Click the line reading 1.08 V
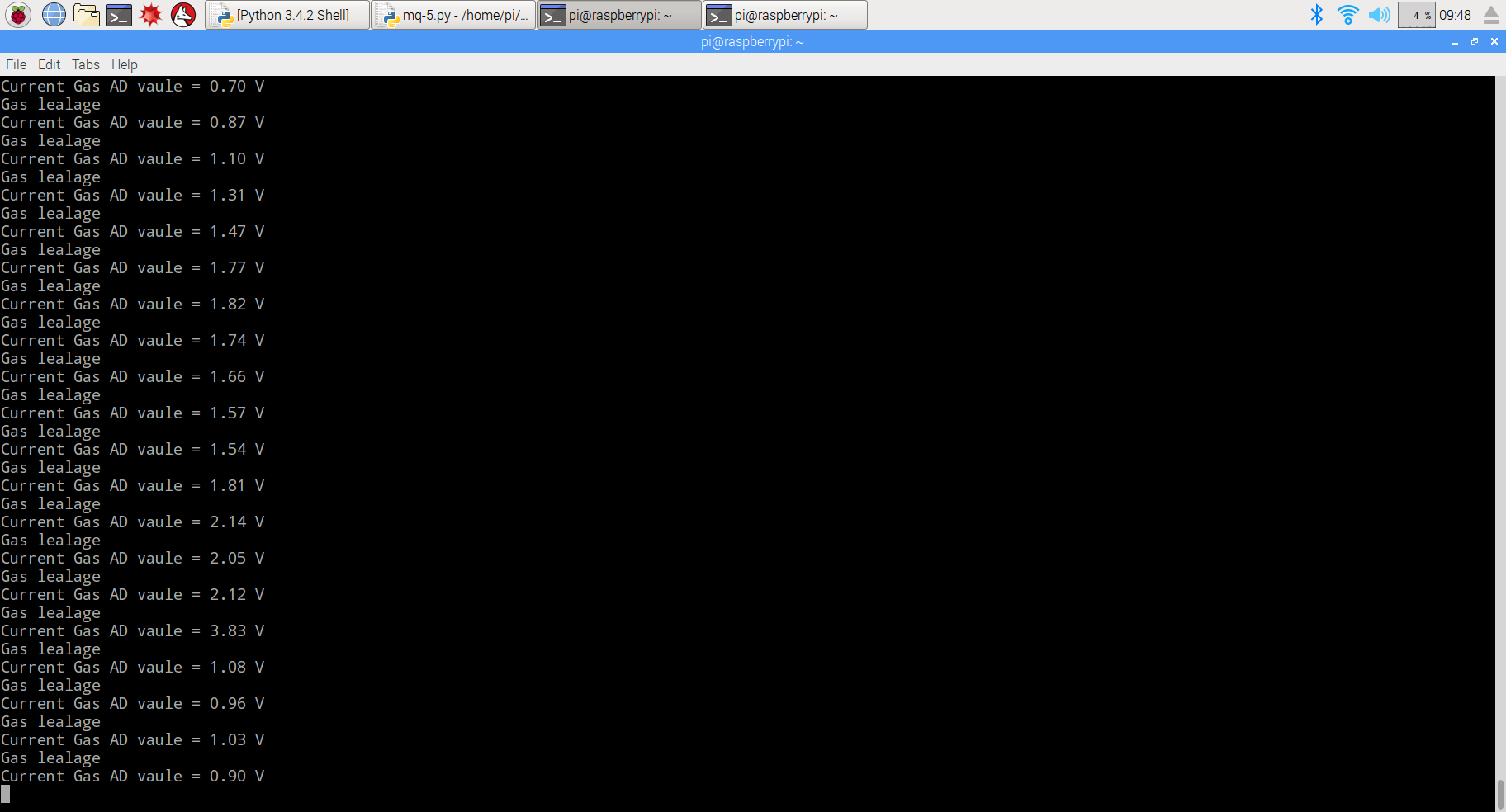The image size is (1506, 812). point(132,667)
